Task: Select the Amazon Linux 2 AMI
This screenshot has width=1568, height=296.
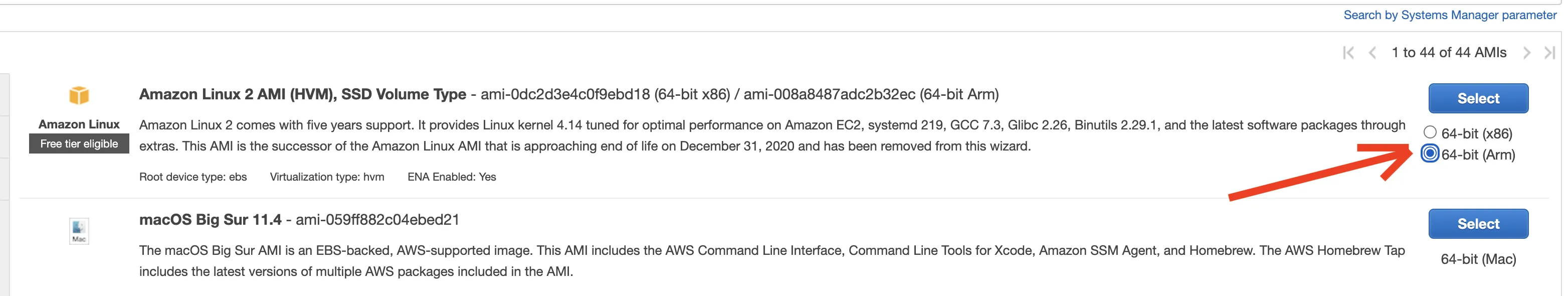Action: pyautogui.click(x=1478, y=98)
